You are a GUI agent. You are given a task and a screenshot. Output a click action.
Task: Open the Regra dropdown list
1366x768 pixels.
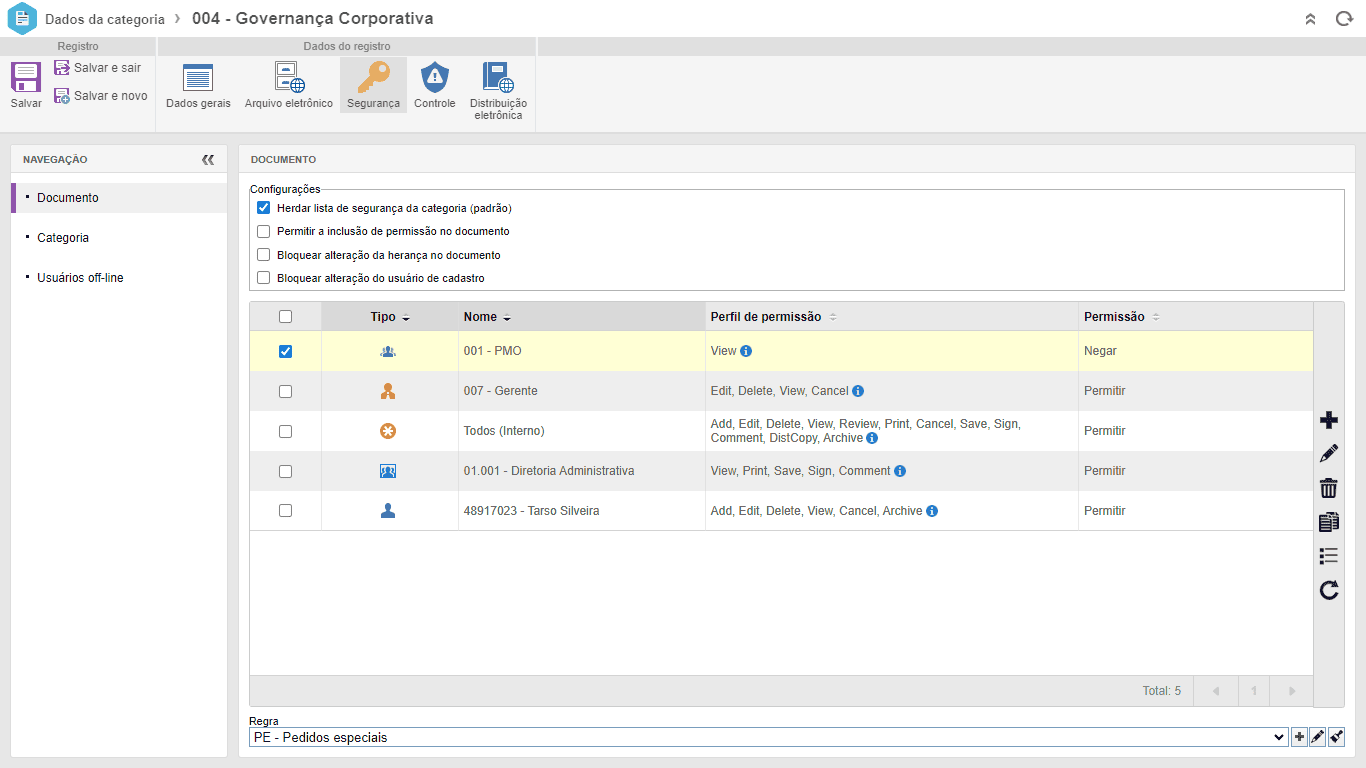point(767,737)
